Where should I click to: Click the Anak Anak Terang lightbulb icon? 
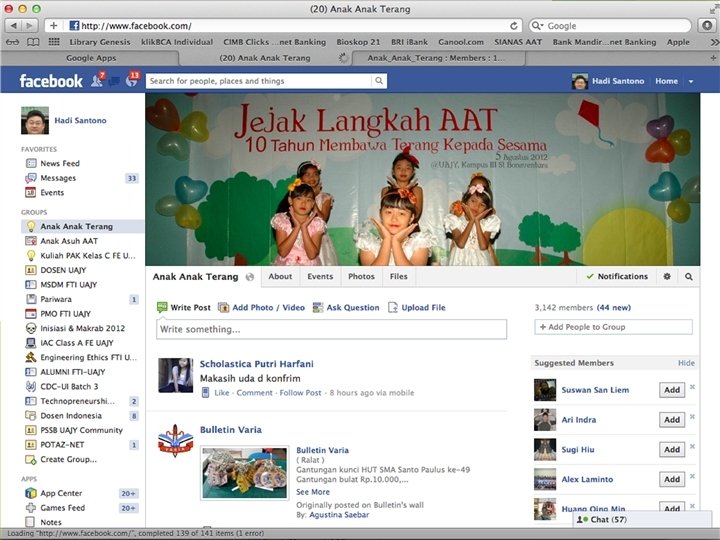point(31,226)
